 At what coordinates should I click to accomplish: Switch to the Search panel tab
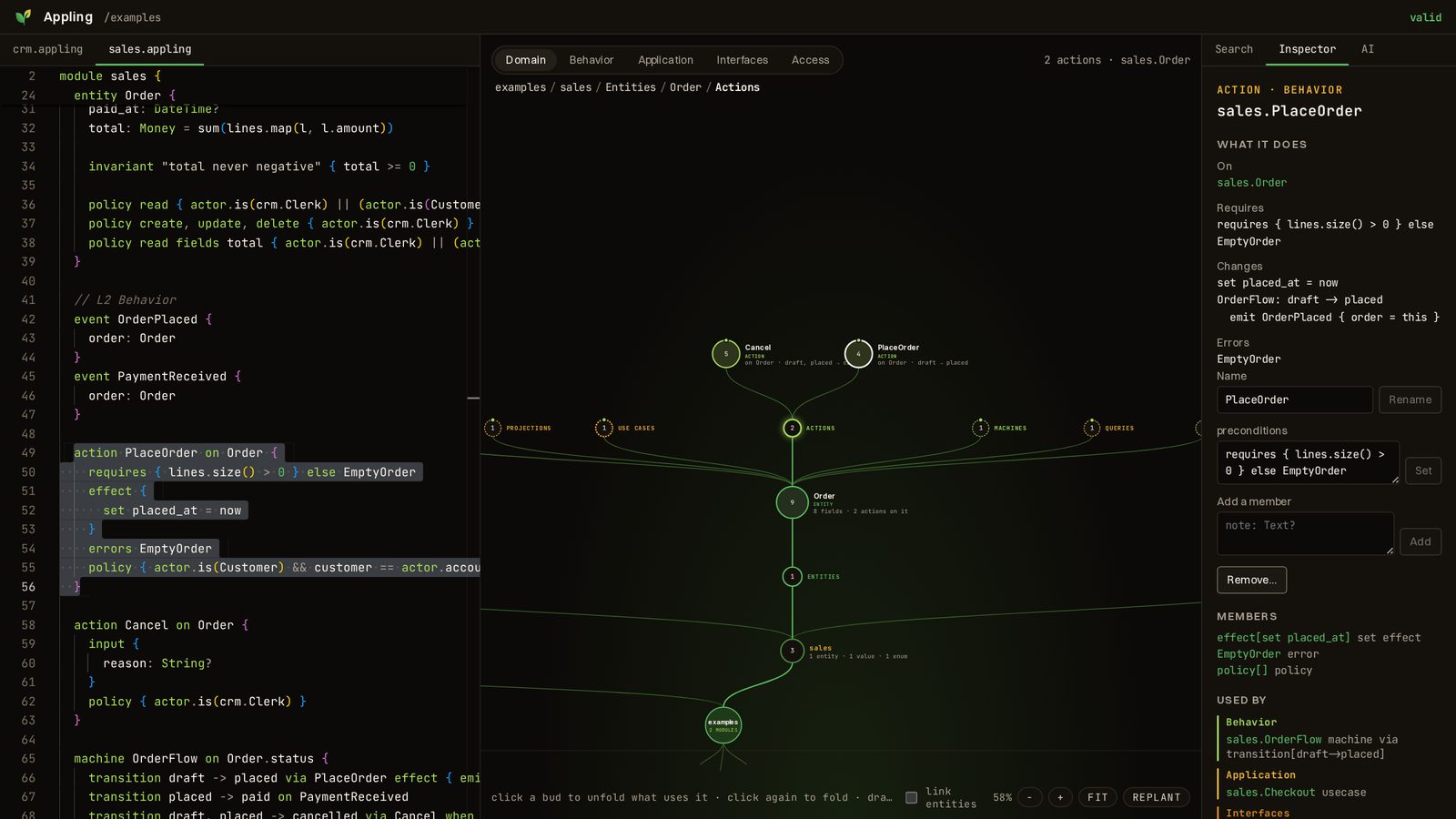(1234, 49)
